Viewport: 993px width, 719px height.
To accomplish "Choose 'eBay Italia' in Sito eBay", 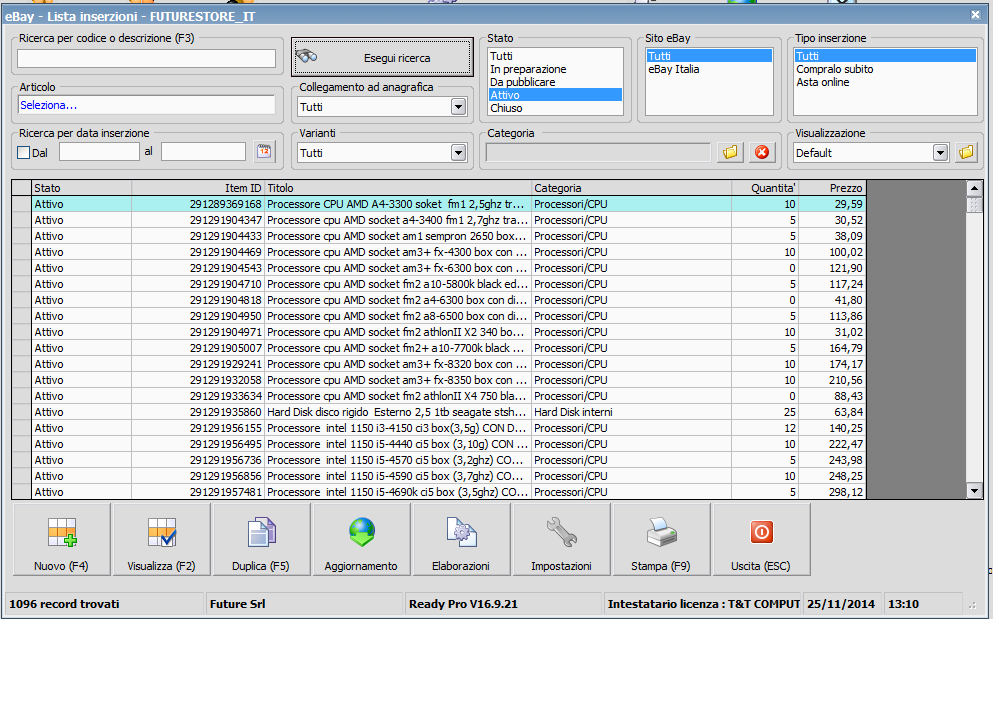I will click(x=709, y=69).
